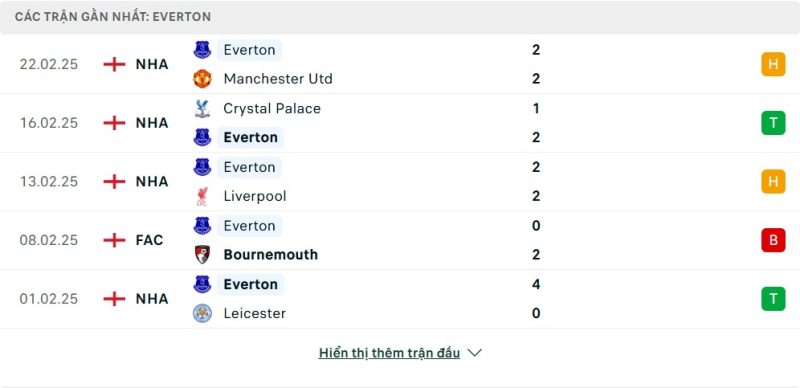Click the header Các trận gần nhất: Everton

(x=113, y=17)
